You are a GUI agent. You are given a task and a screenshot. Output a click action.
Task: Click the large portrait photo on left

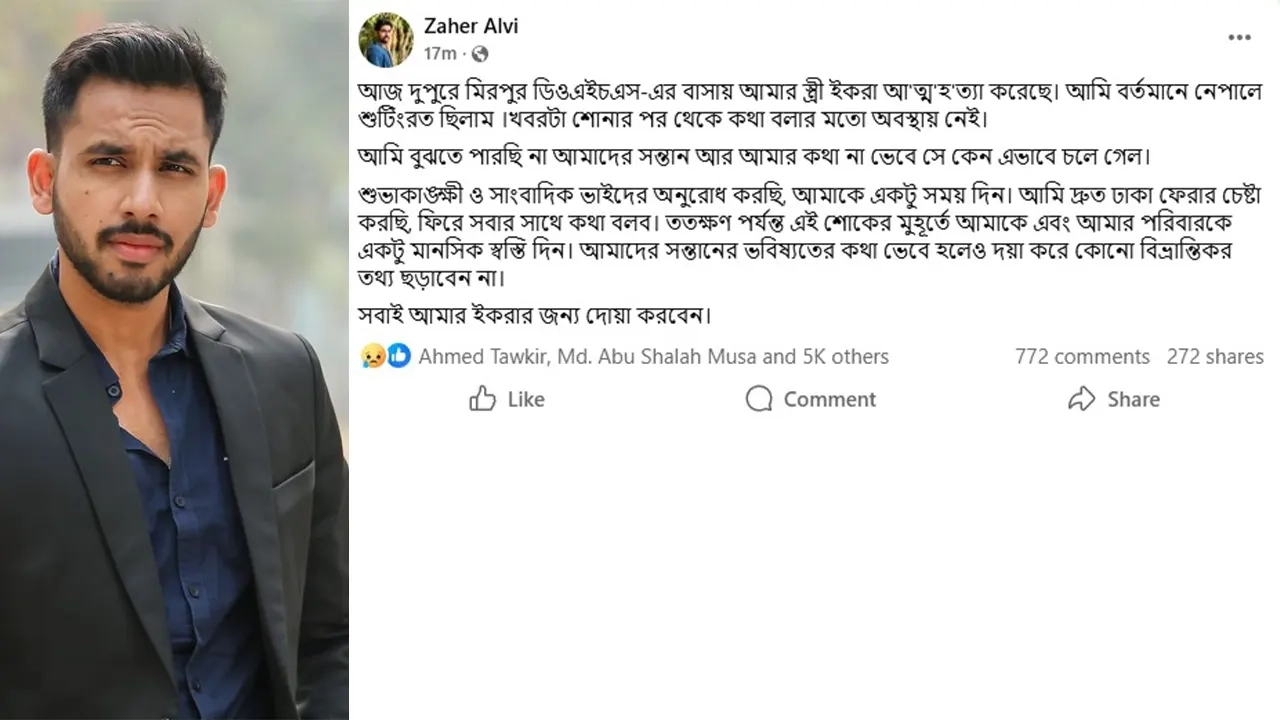[x=174, y=360]
